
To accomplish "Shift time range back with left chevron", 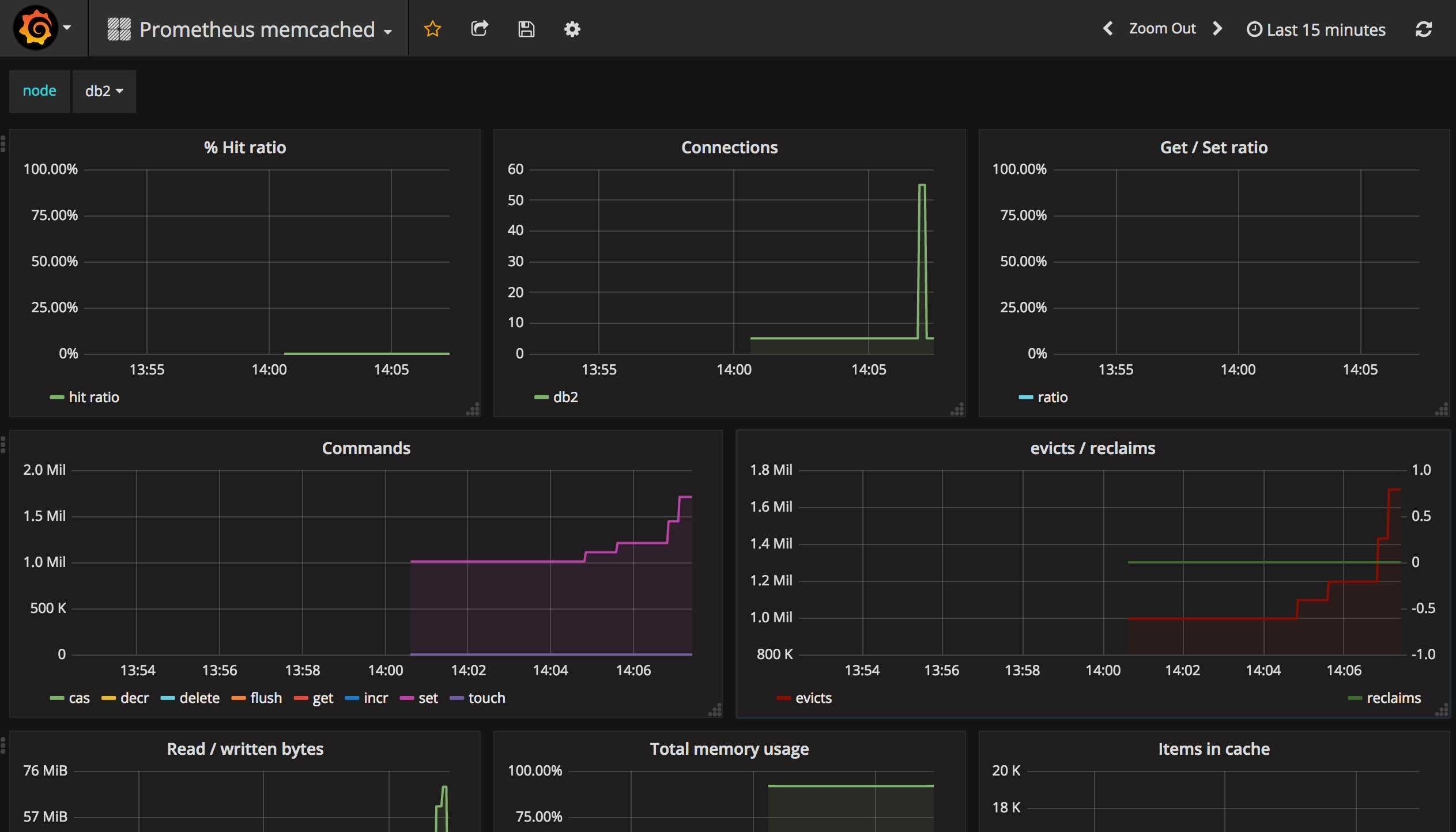I will point(1108,29).
